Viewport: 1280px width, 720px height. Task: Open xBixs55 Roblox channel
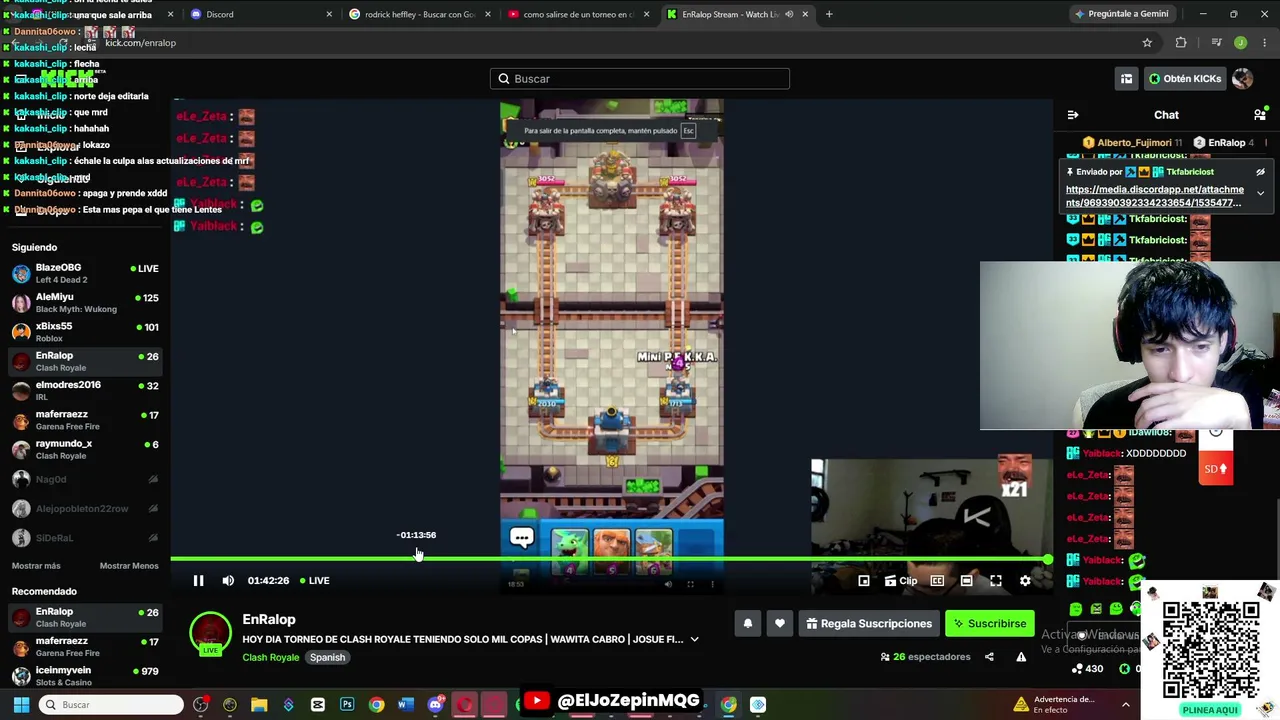point(85,332)
